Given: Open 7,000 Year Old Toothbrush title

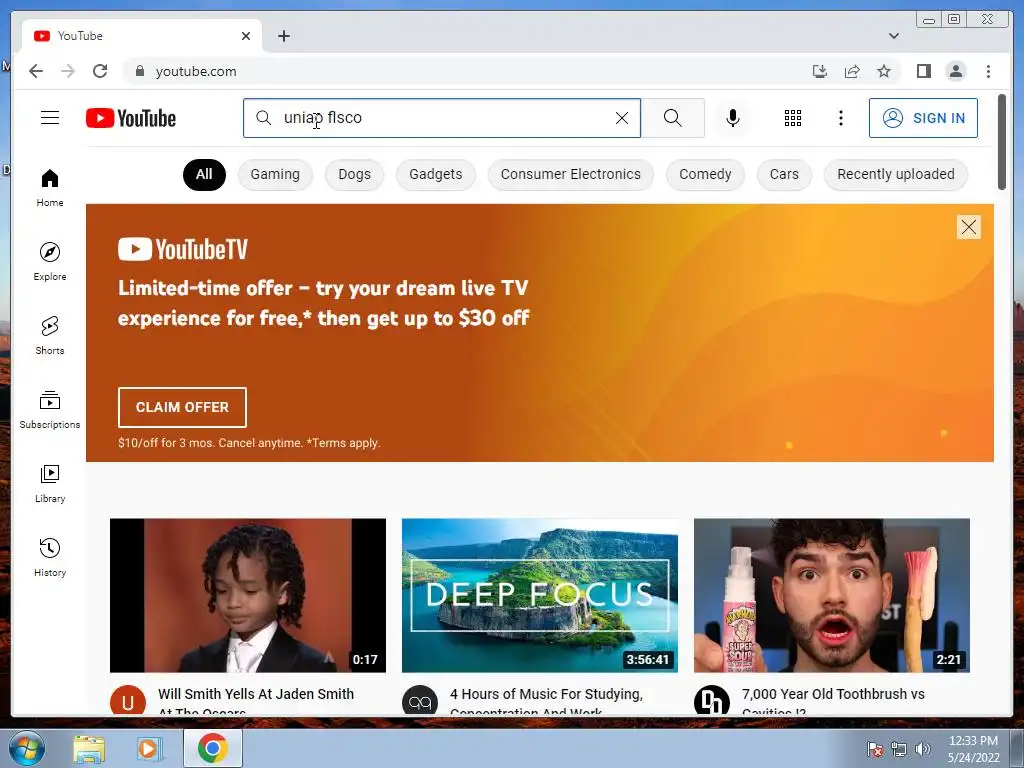Looking at the screenshot, I should [x=833, y=701].
